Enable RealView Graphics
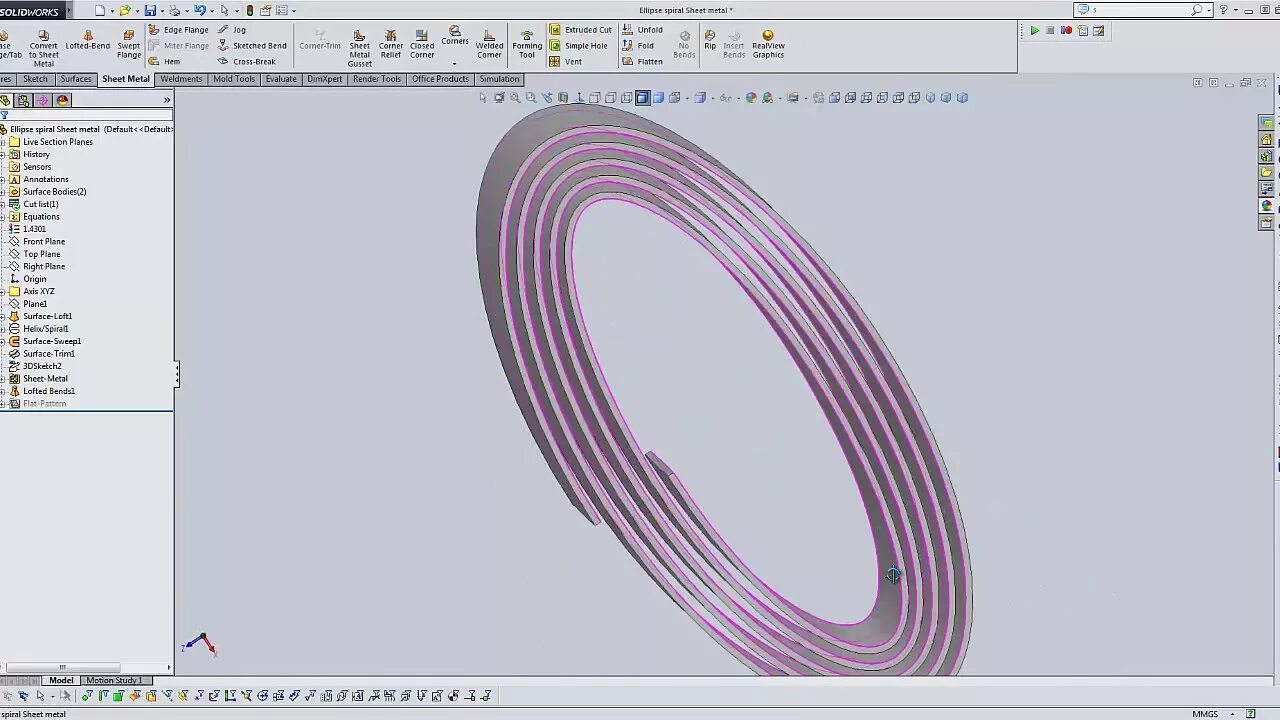This screenshot has height=720, width=1280. [767, 45]
